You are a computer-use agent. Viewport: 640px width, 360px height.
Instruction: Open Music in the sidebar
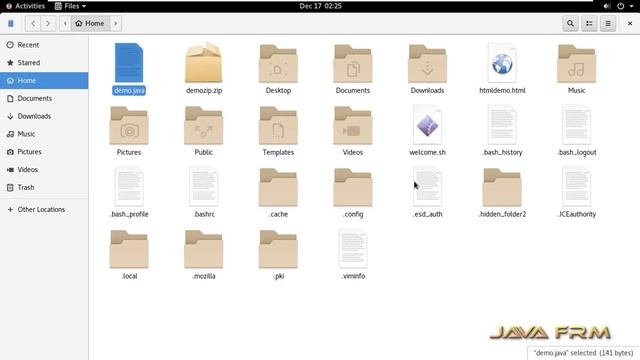(x=44, y=134)
